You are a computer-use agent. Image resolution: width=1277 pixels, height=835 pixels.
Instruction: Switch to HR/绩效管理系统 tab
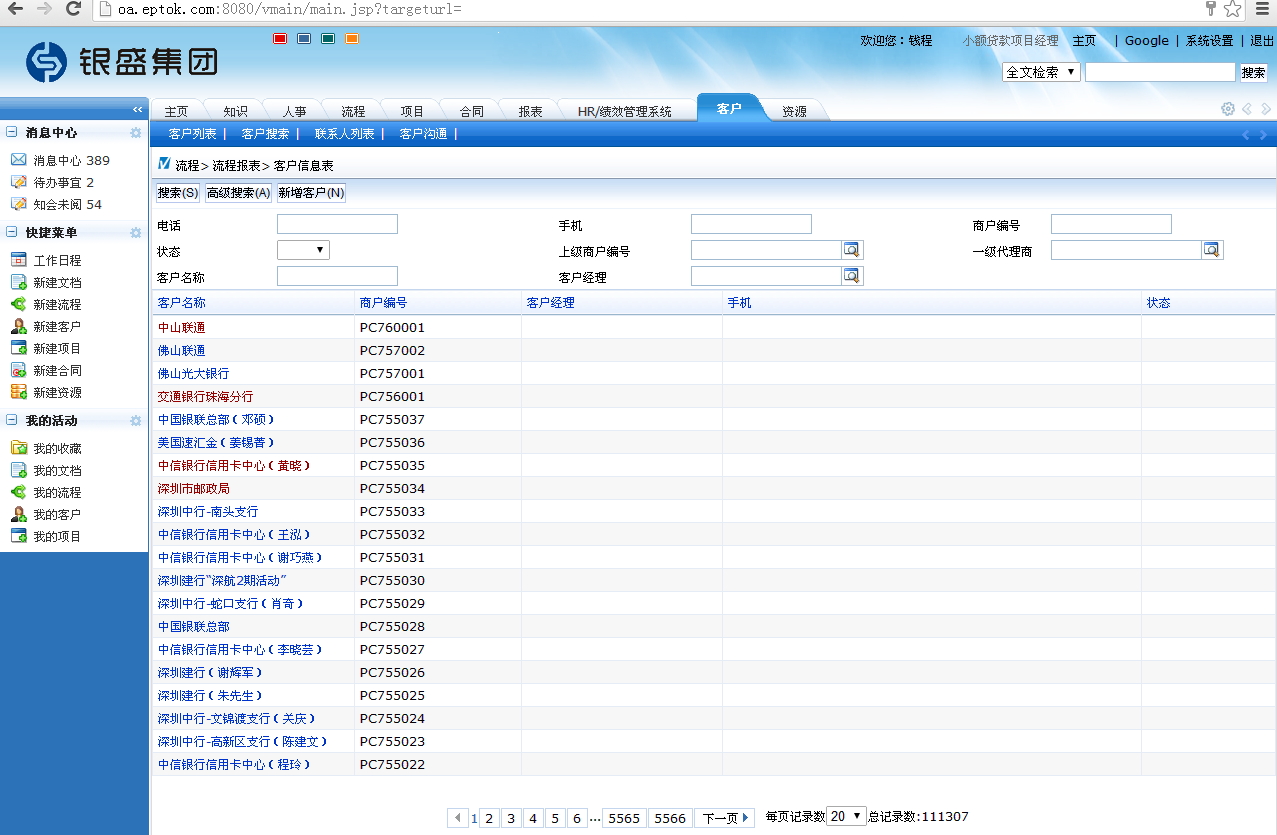625,111
